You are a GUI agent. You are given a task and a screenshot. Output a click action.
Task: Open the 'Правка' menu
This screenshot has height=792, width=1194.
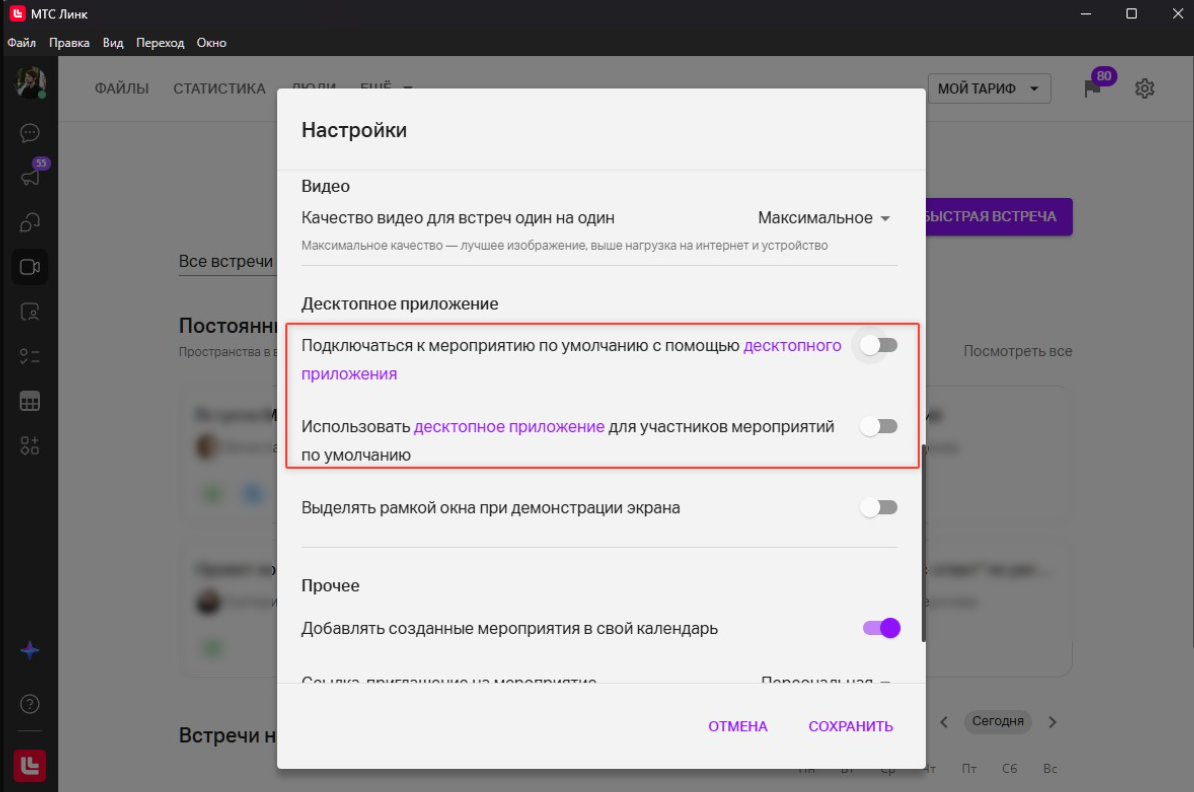(69, 43)
